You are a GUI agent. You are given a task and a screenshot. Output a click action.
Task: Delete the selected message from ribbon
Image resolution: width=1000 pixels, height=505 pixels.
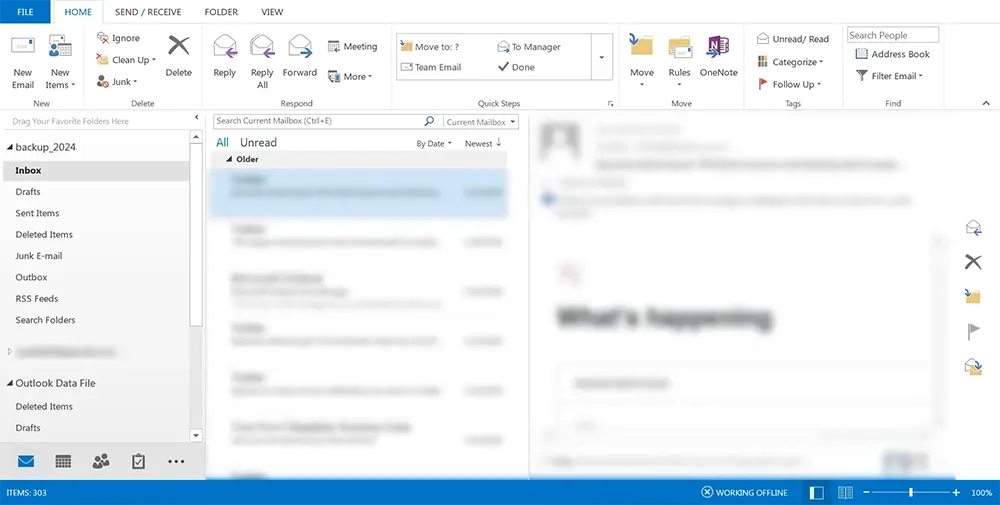179,56
